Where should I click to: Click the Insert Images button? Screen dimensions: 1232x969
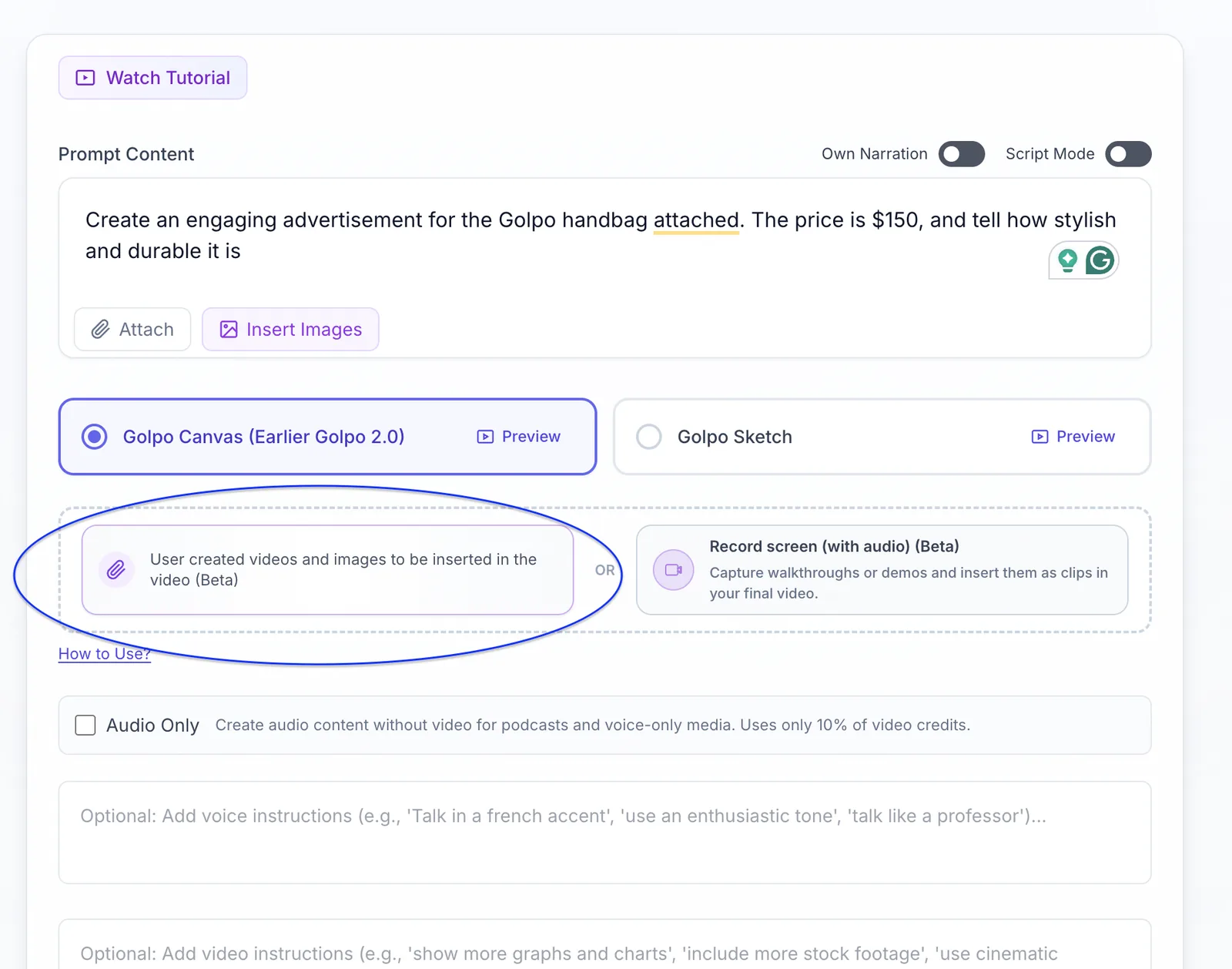290,330
